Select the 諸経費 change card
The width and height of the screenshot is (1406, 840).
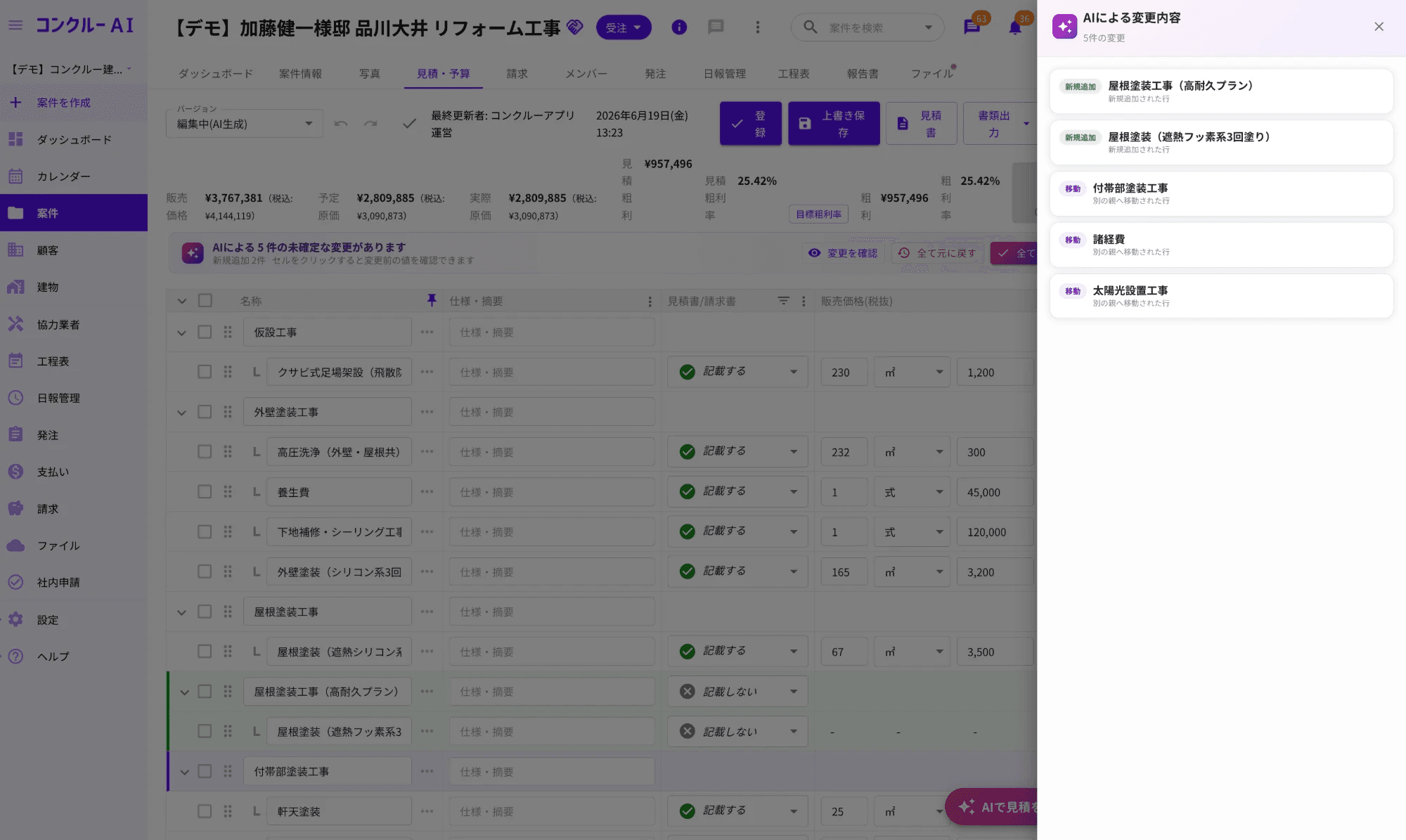[x=1221, y=245]
